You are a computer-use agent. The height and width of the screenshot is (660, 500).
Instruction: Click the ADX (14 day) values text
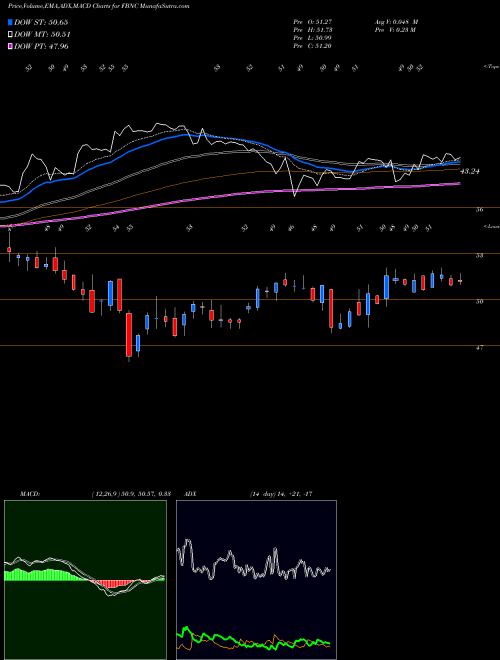pyautogui.click(x=281, y=494)
